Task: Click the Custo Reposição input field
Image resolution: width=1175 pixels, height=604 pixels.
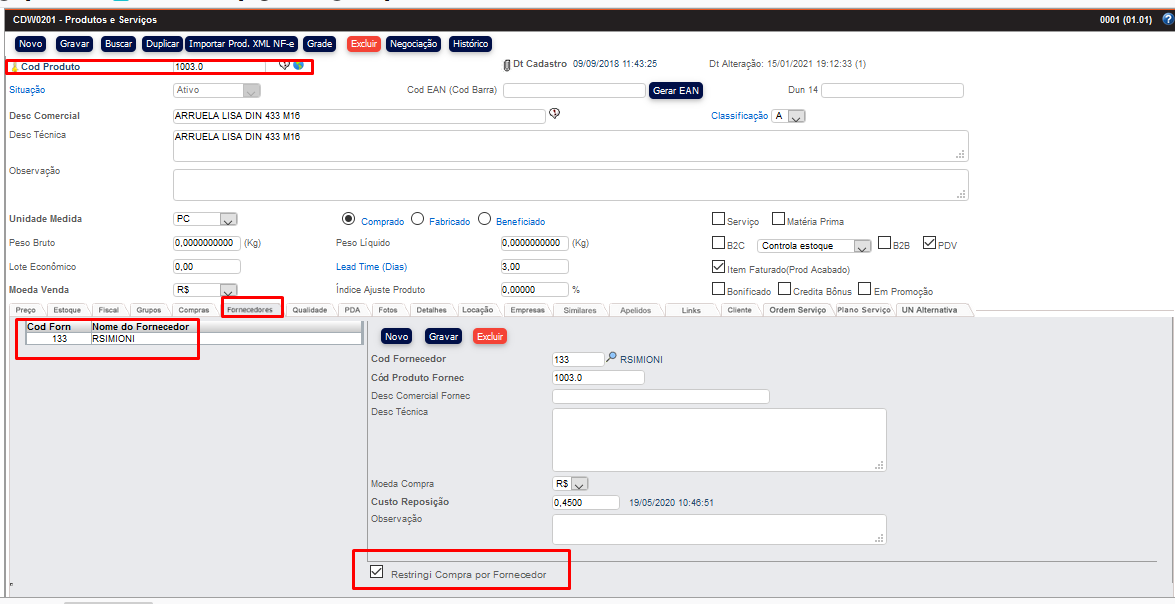Action: pos(584,502)
